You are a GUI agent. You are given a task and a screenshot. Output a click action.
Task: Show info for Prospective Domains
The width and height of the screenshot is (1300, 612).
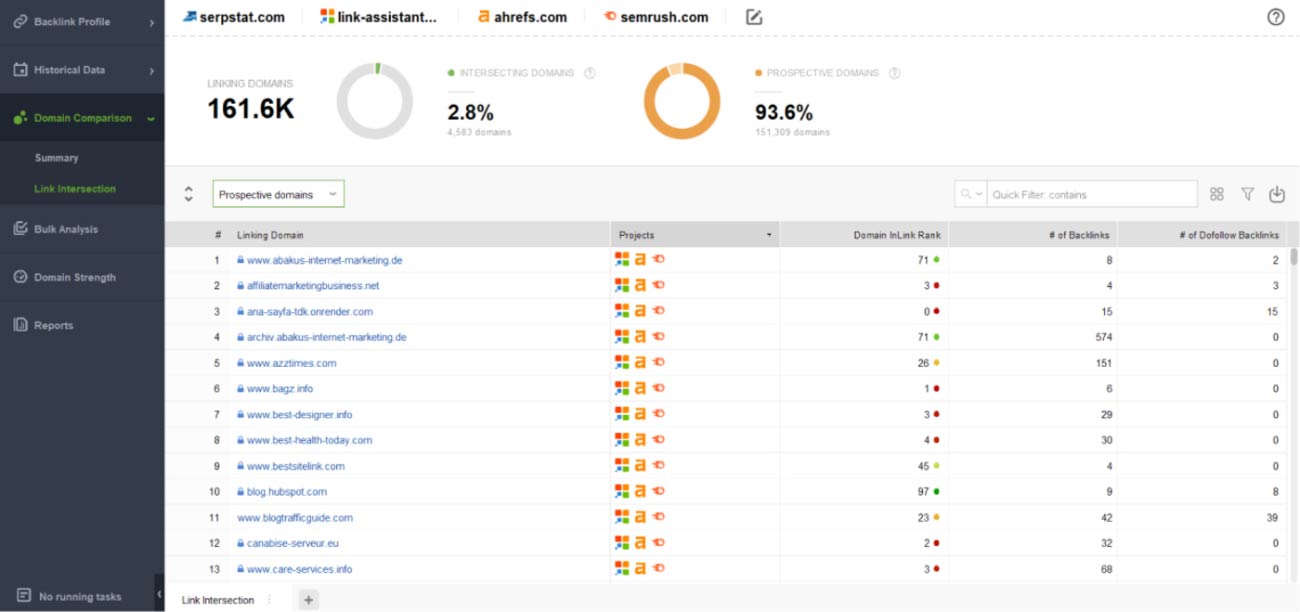click(x=894, y=73)
